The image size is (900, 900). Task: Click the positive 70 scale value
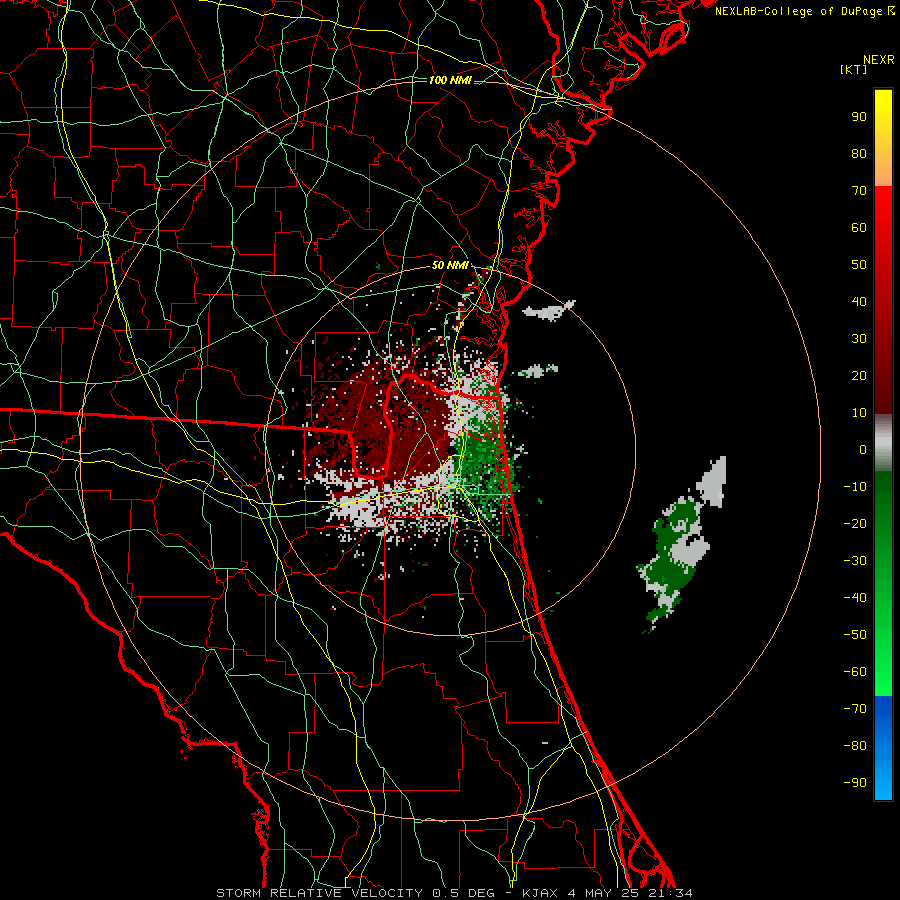coord(859,191)
